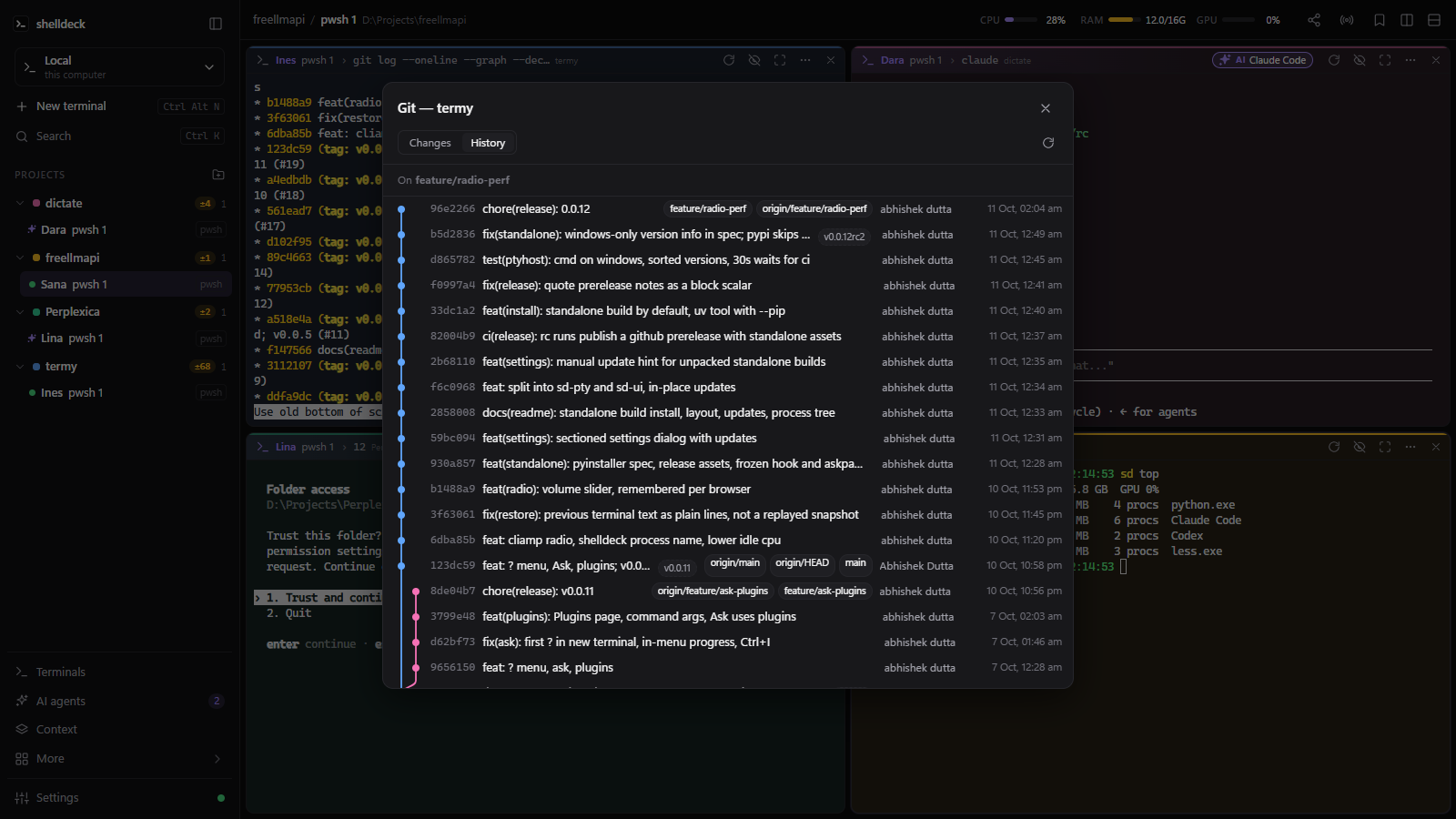Image resolution: width=1456 pixels, height=819 pixels.
Task: Close the Git — termy dialog
Action: click(x=1046, y=108)
